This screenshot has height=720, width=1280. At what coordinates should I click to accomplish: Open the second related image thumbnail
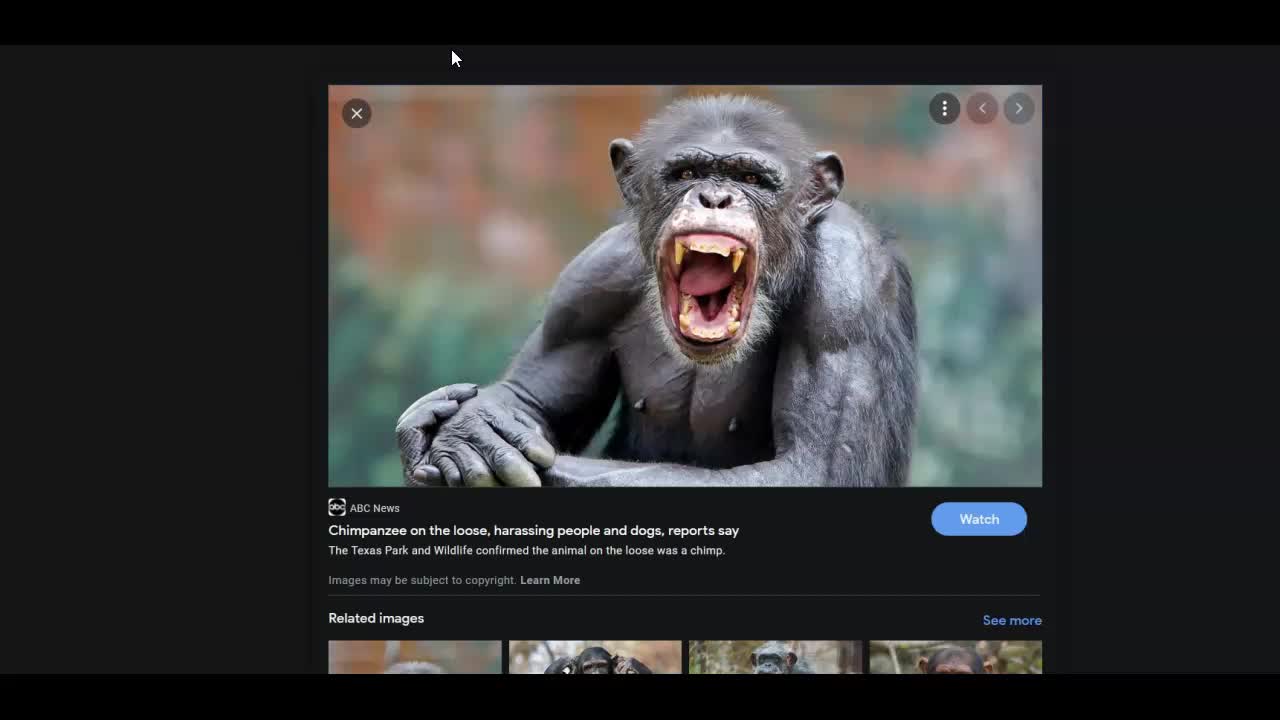[x=595, y=657]
